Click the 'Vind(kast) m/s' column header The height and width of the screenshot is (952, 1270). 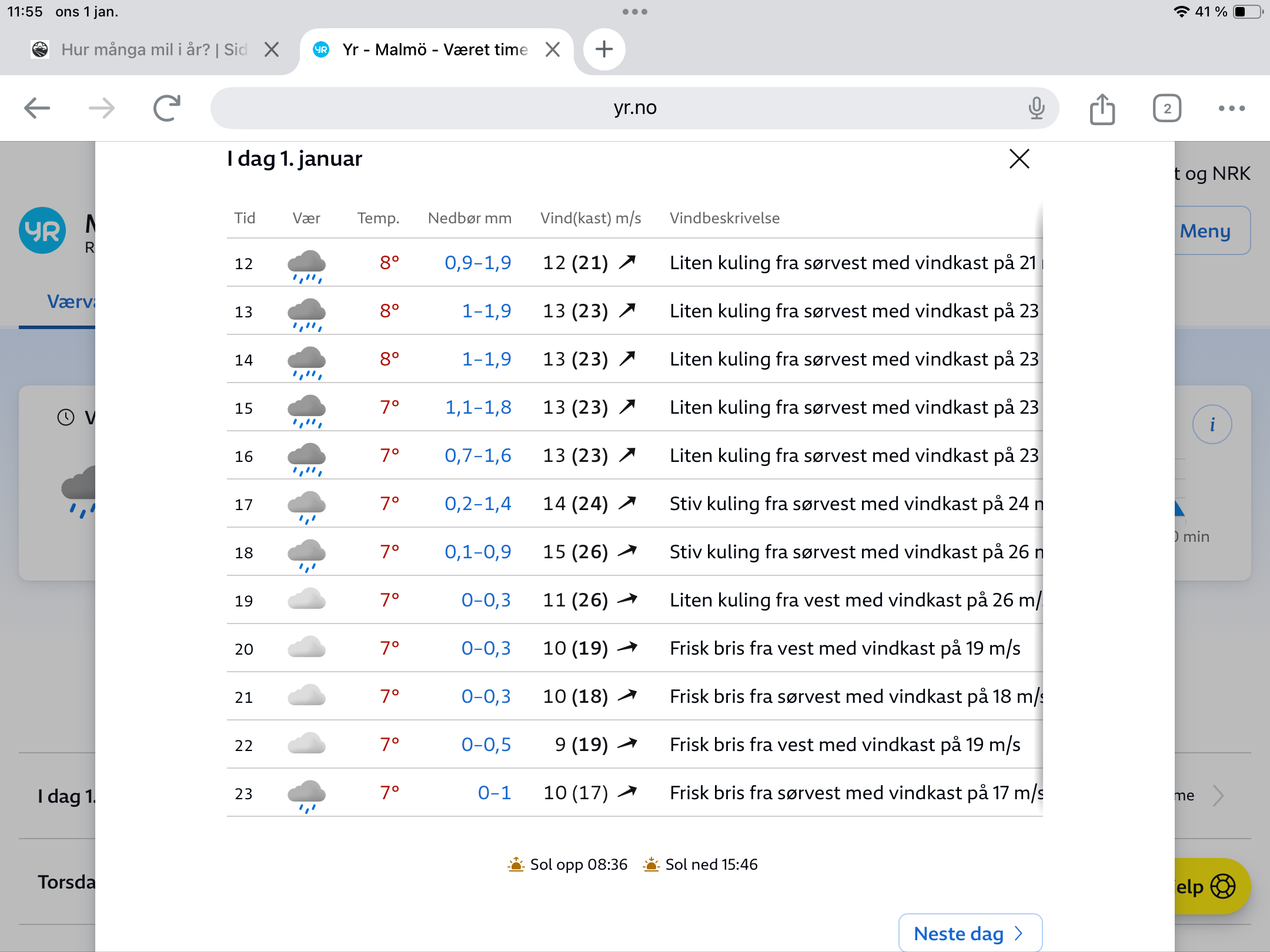click(590, 218)
